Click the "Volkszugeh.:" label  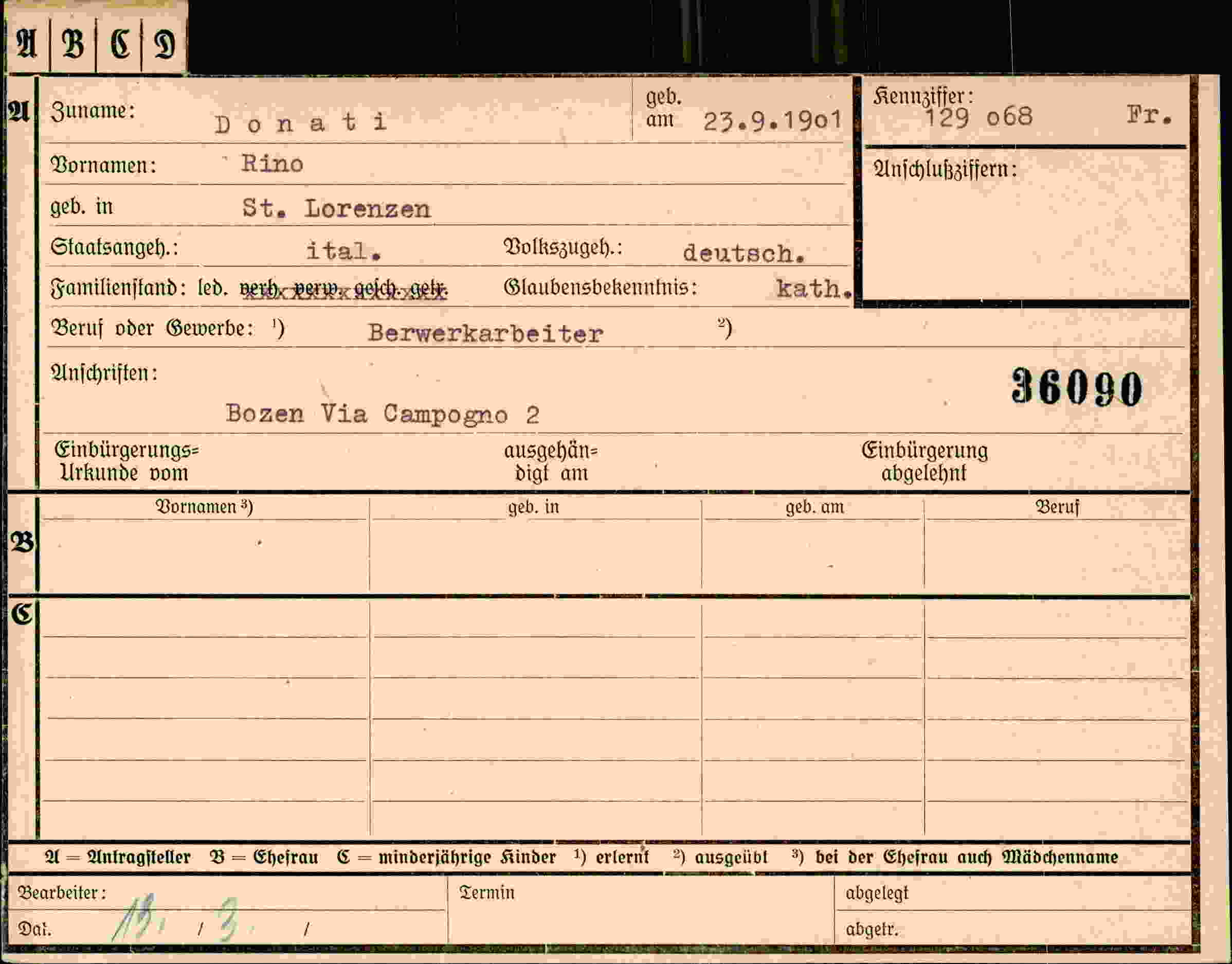pos(563,247)
